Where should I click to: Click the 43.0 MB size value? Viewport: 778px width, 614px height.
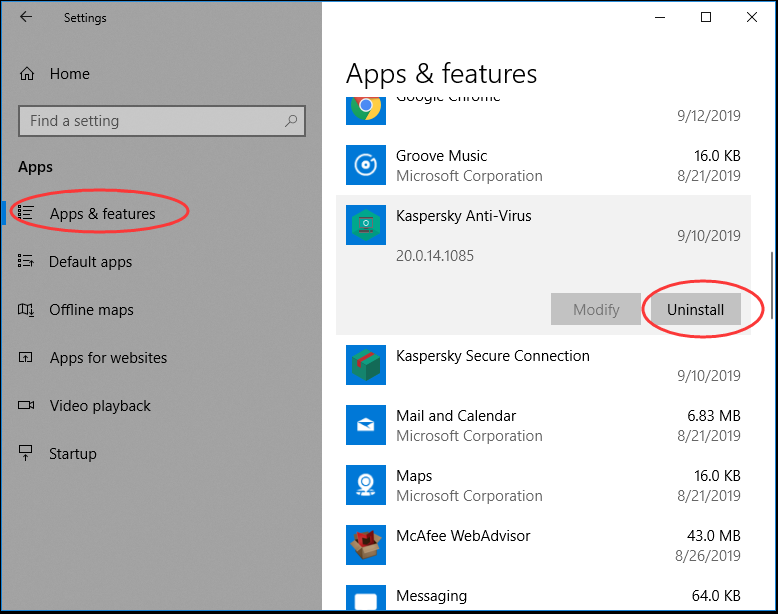pos(713,536)
